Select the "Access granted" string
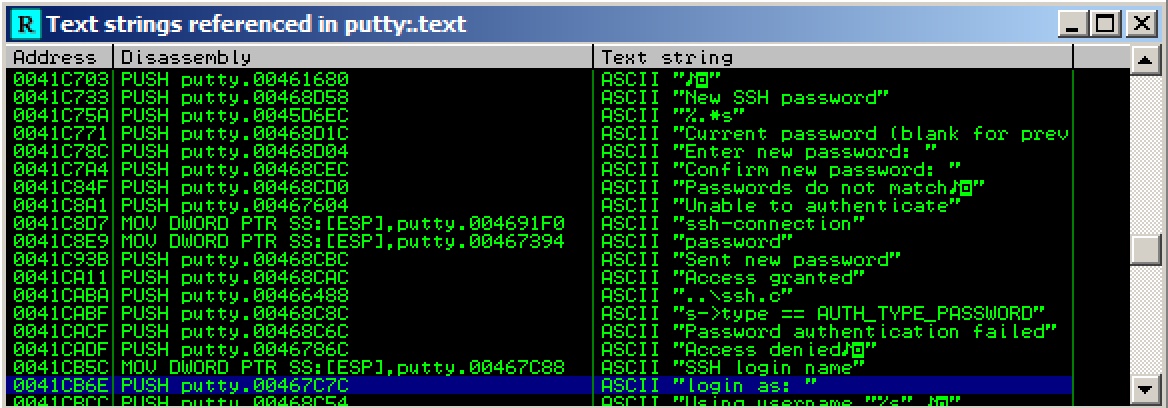1168x408 pixels. click(x=769, y=278)
